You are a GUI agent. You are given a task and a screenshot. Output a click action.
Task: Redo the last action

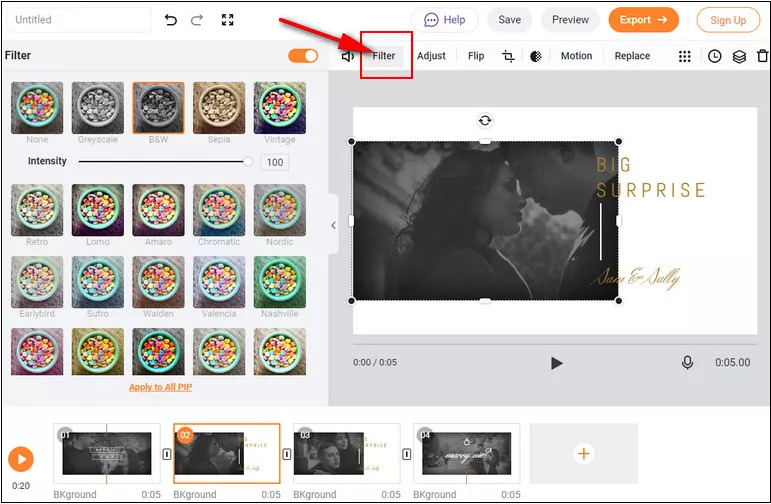click(197, 20)
